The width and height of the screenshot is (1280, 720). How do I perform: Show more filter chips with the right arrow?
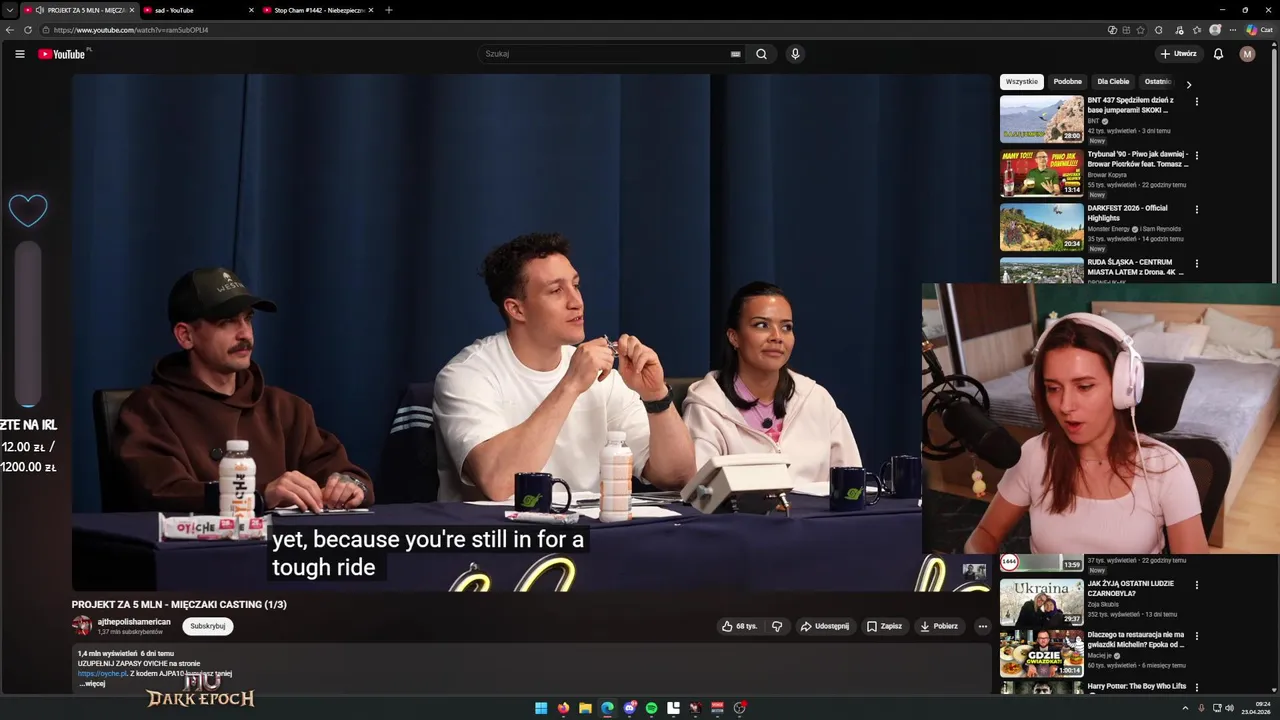coord(1188,84)
